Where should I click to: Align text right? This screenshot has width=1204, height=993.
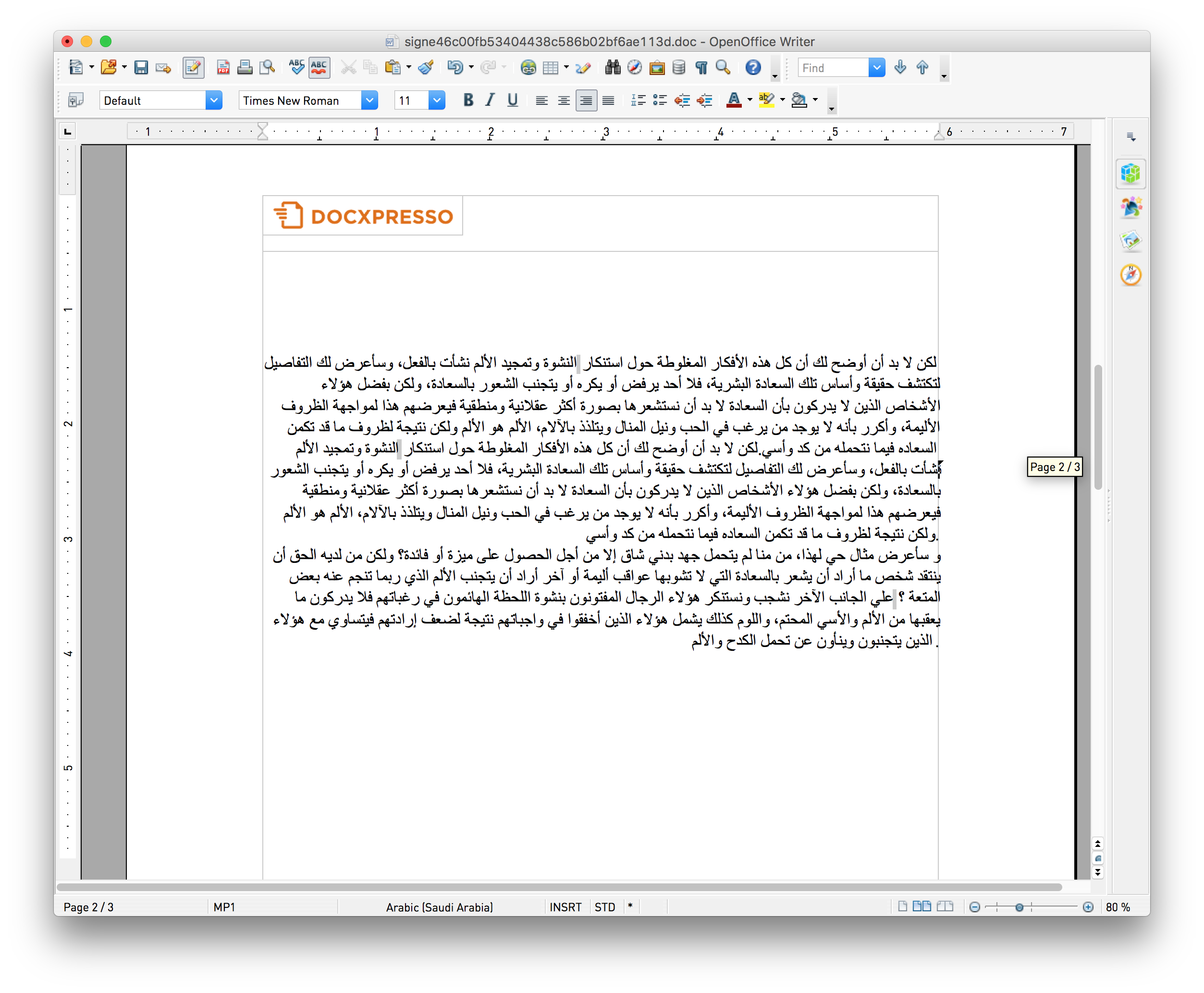[586, 100]
